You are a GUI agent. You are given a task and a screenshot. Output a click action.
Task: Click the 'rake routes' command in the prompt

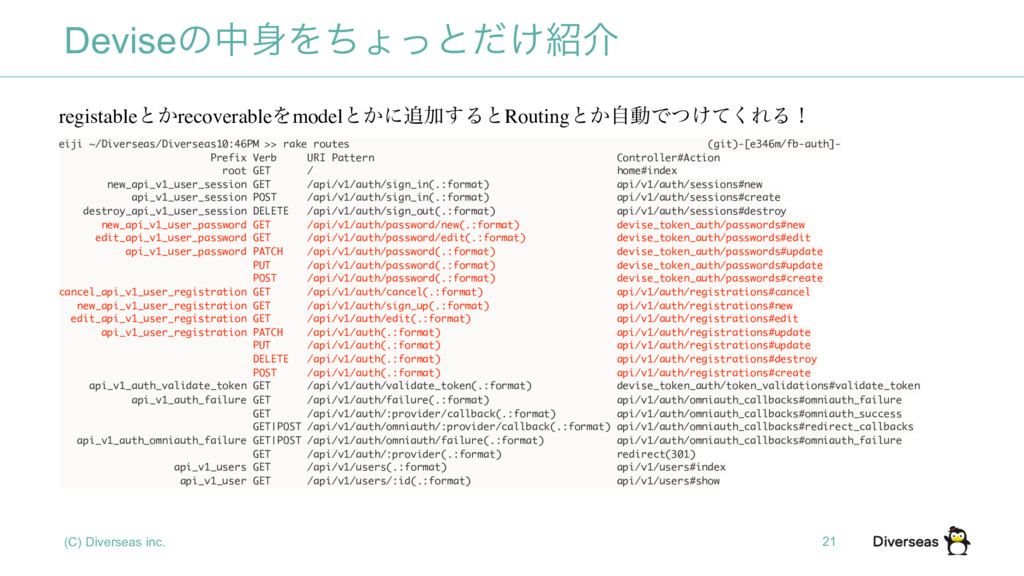click(316, 144)
